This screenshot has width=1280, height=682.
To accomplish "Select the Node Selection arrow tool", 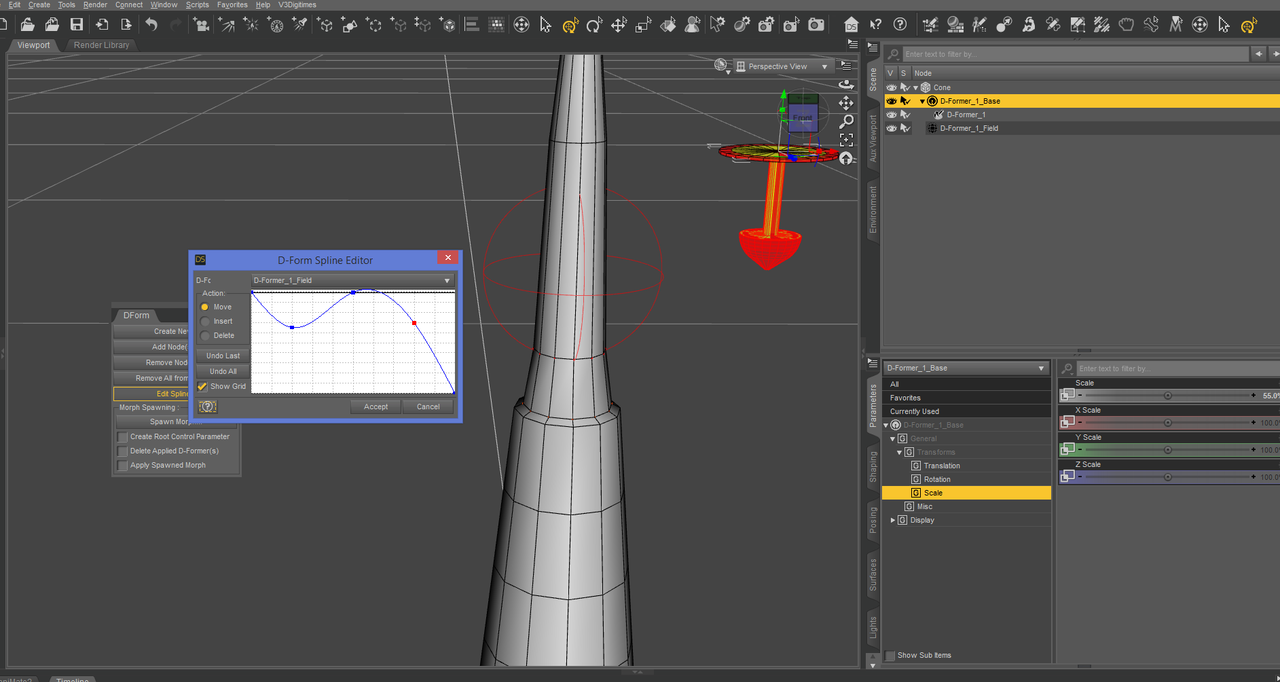I will [546, 25].
